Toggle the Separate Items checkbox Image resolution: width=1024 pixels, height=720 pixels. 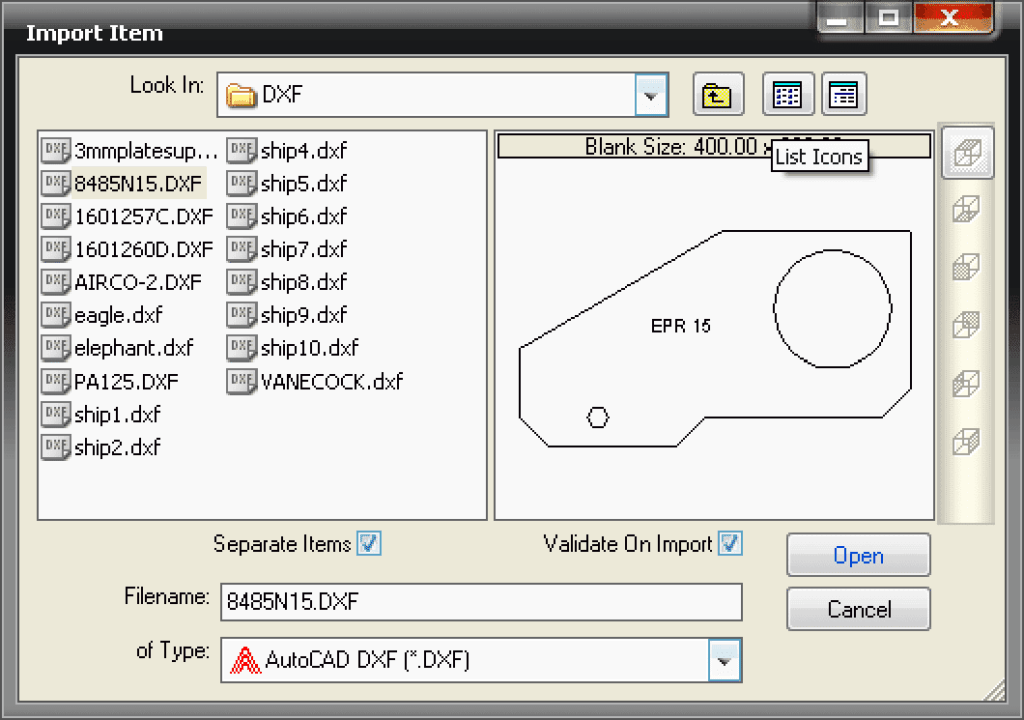[x=370, y=544]
